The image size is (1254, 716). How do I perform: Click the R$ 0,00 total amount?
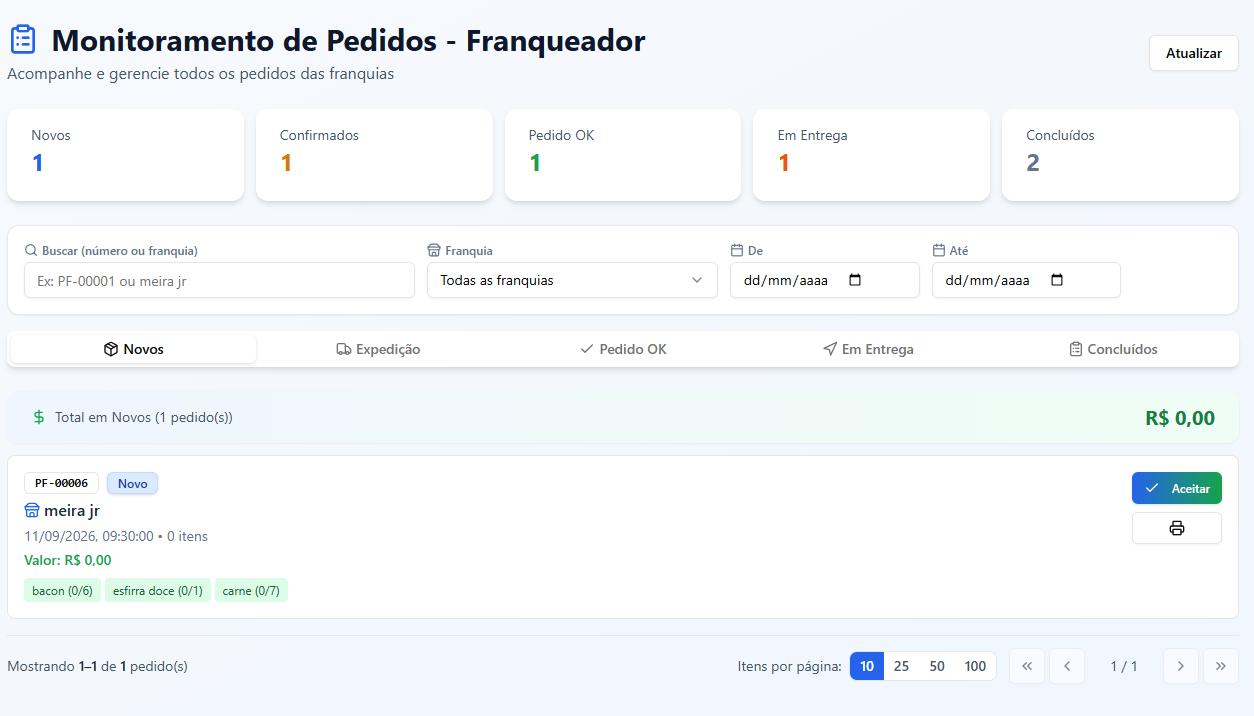[1180, 418]
